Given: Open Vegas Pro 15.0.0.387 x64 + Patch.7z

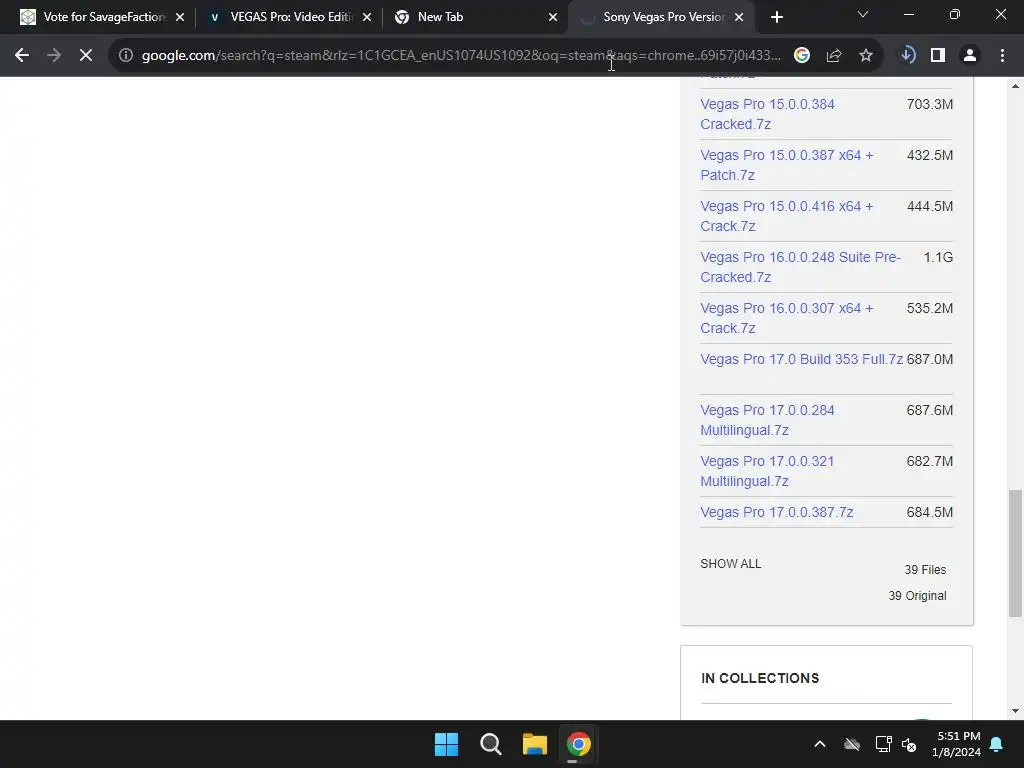Looking at the screenshot, I should pos(787,165).
